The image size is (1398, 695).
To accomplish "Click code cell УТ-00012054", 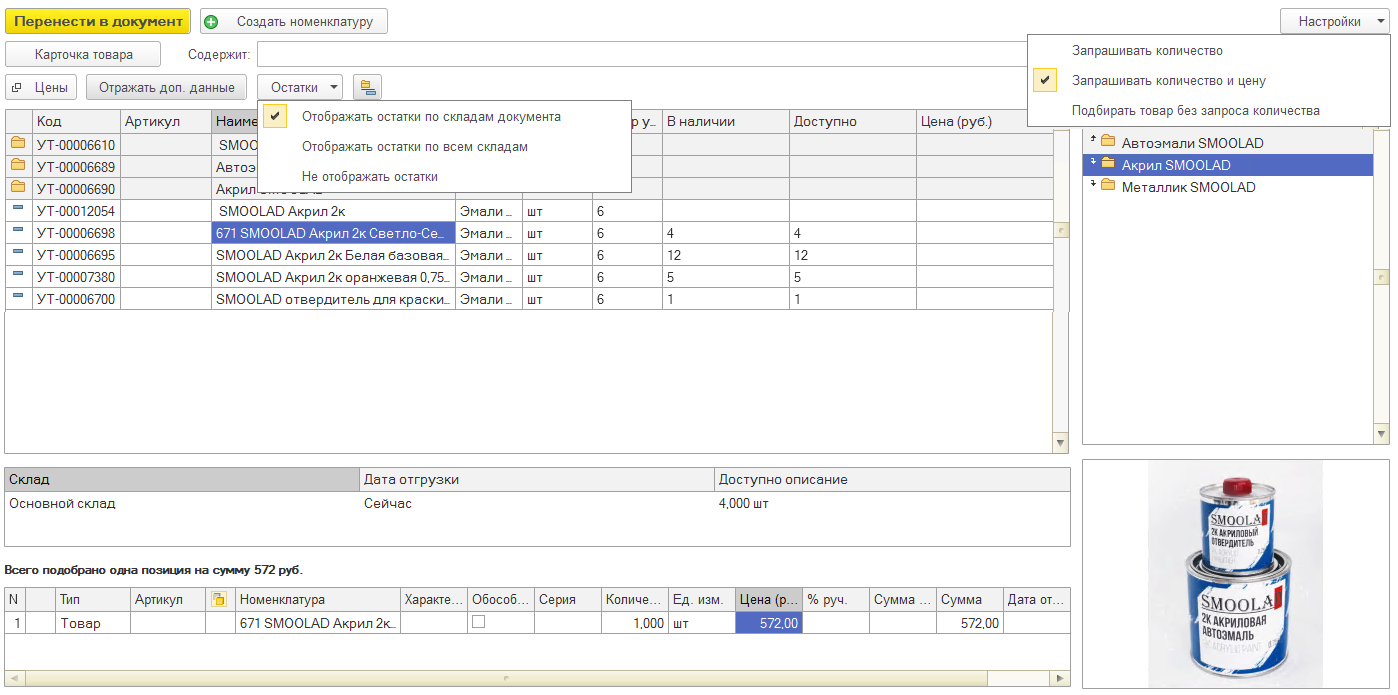I will [x=76, y=211].
